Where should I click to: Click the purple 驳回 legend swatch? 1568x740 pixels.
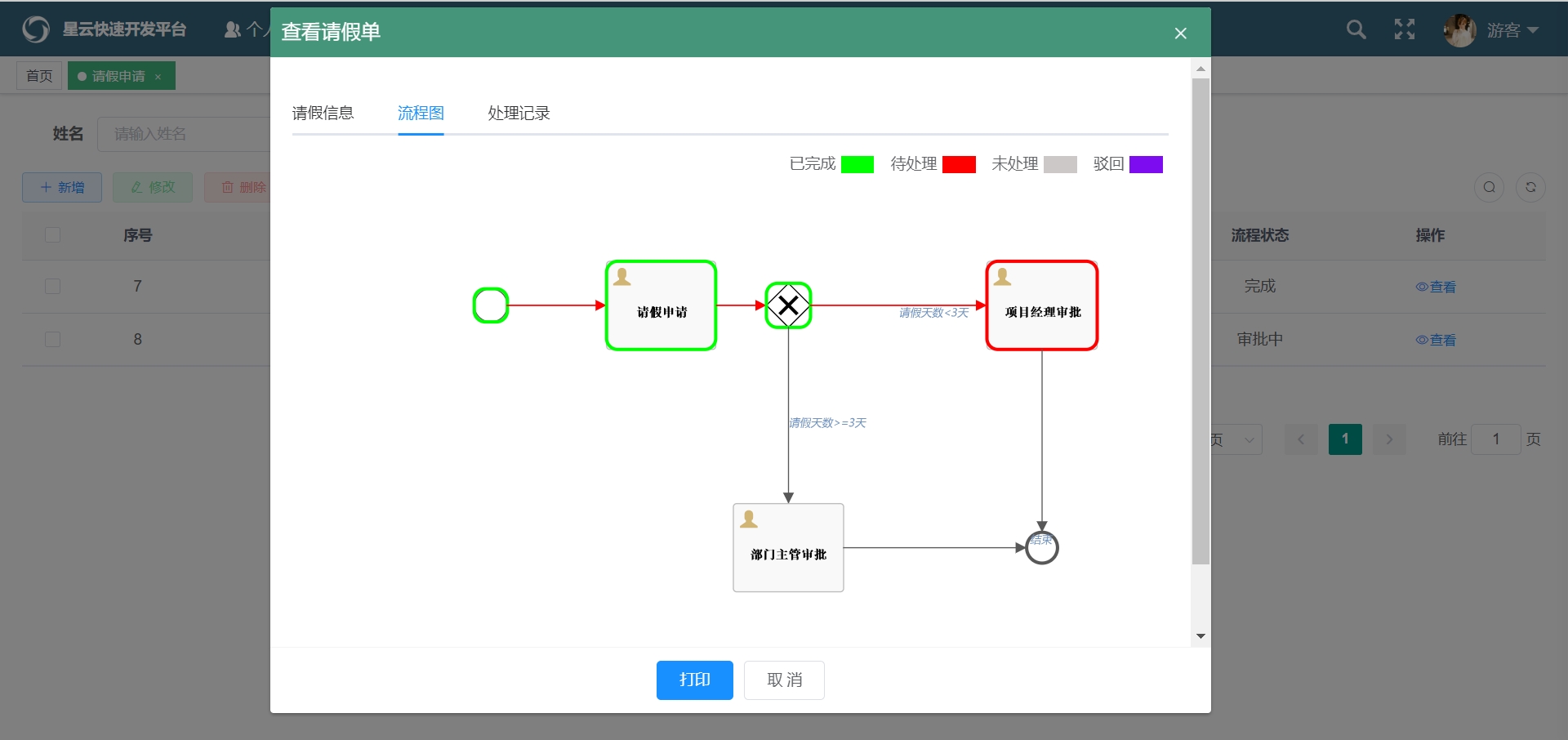tap(1146, 165)
